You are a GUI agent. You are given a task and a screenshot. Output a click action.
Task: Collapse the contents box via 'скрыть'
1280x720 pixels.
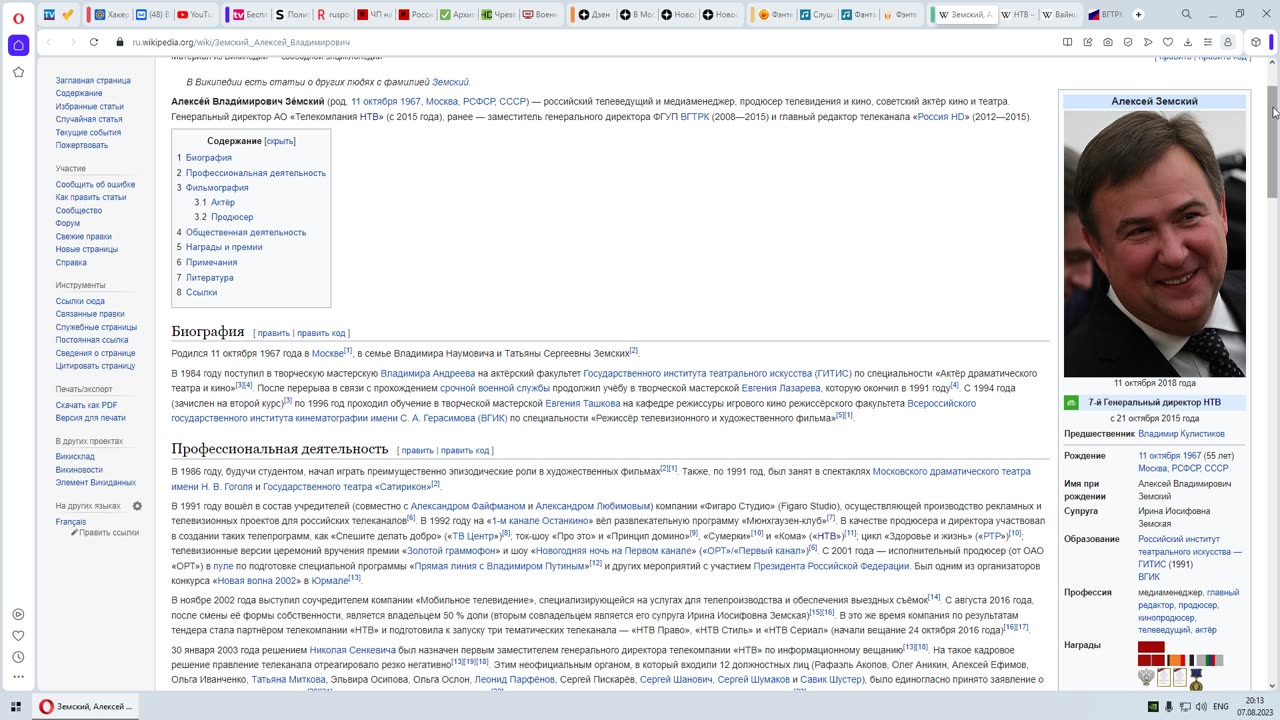[280, 141]
